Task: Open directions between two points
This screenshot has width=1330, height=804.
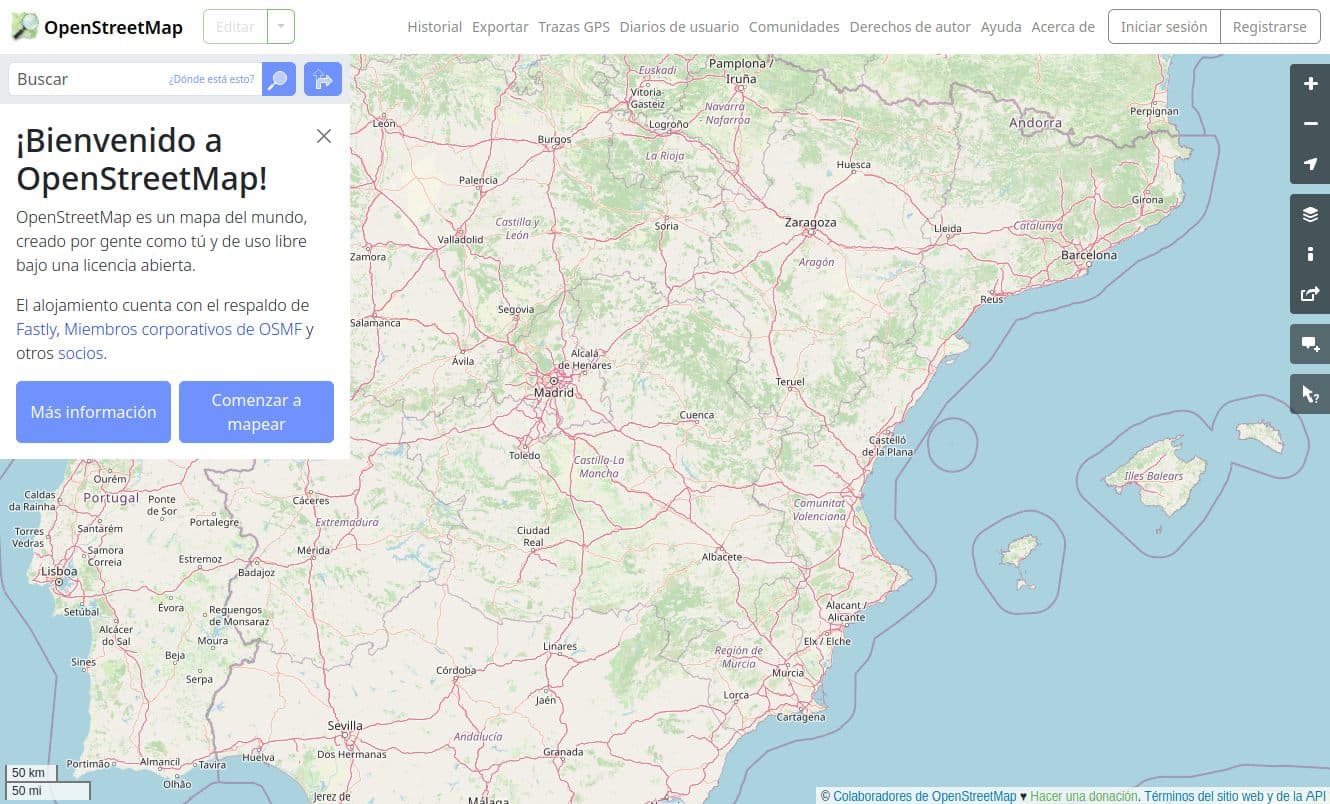Action: tap(323, 79)
